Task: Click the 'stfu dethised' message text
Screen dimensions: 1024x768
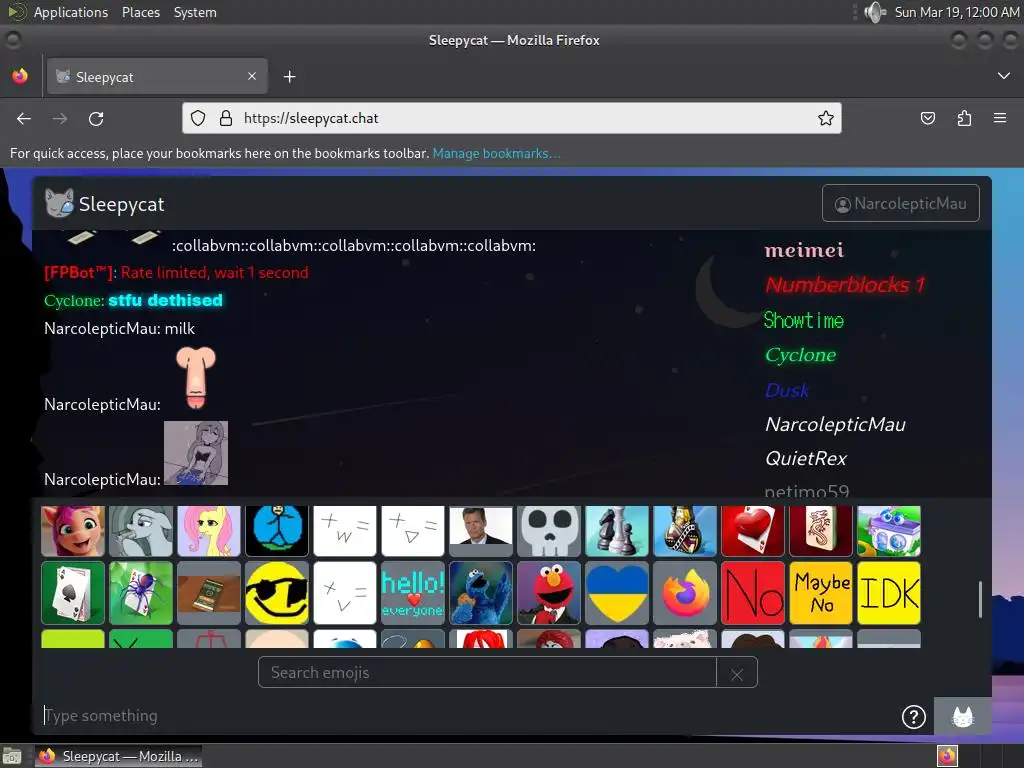Action: 165,300
